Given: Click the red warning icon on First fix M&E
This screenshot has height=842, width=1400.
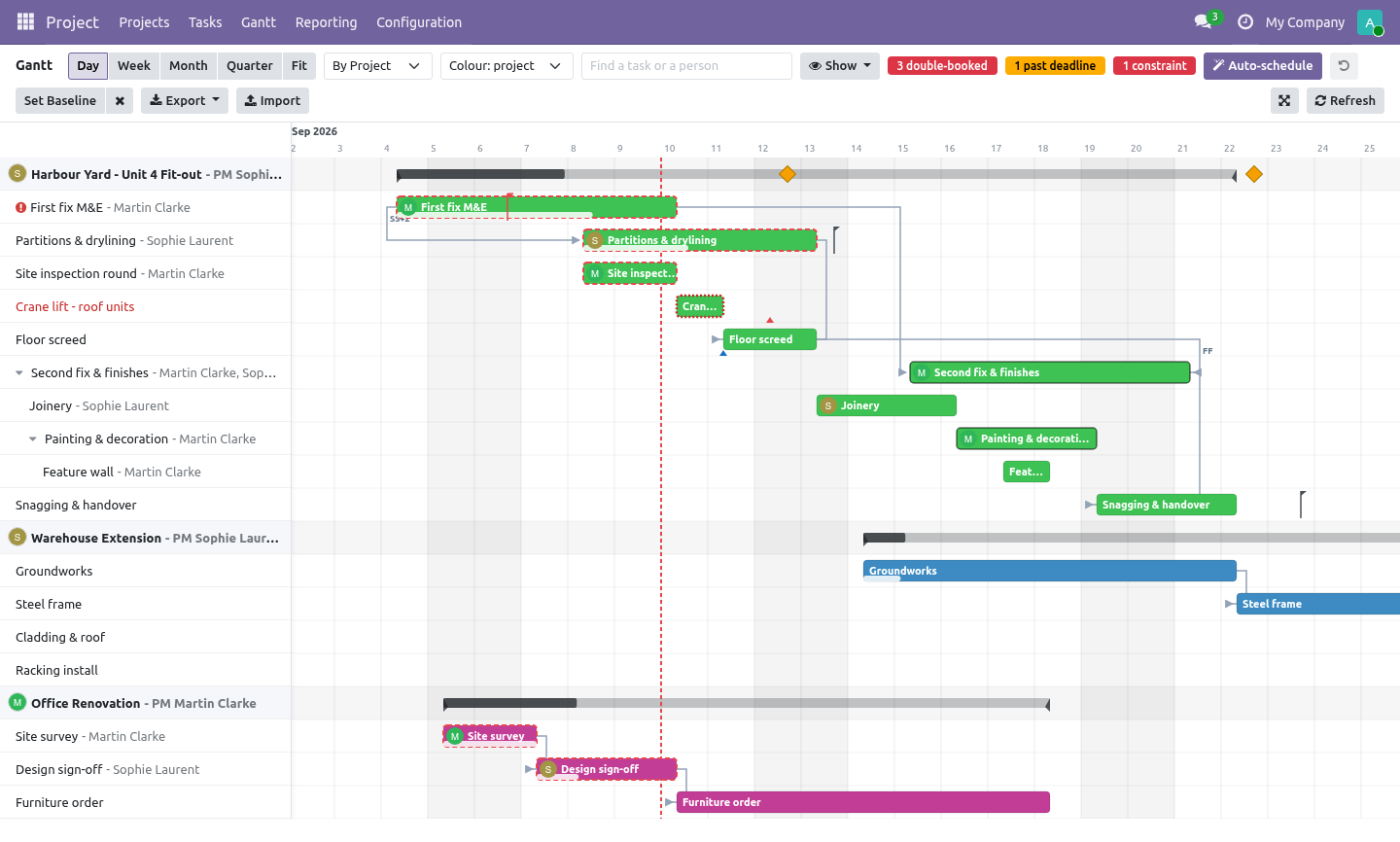Looking at the screenshot, I should click(20, 207).
